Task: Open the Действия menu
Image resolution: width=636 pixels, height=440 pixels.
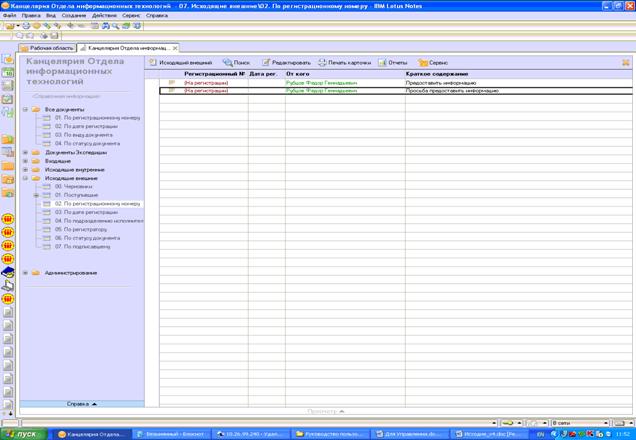Action: pos(104,15)
